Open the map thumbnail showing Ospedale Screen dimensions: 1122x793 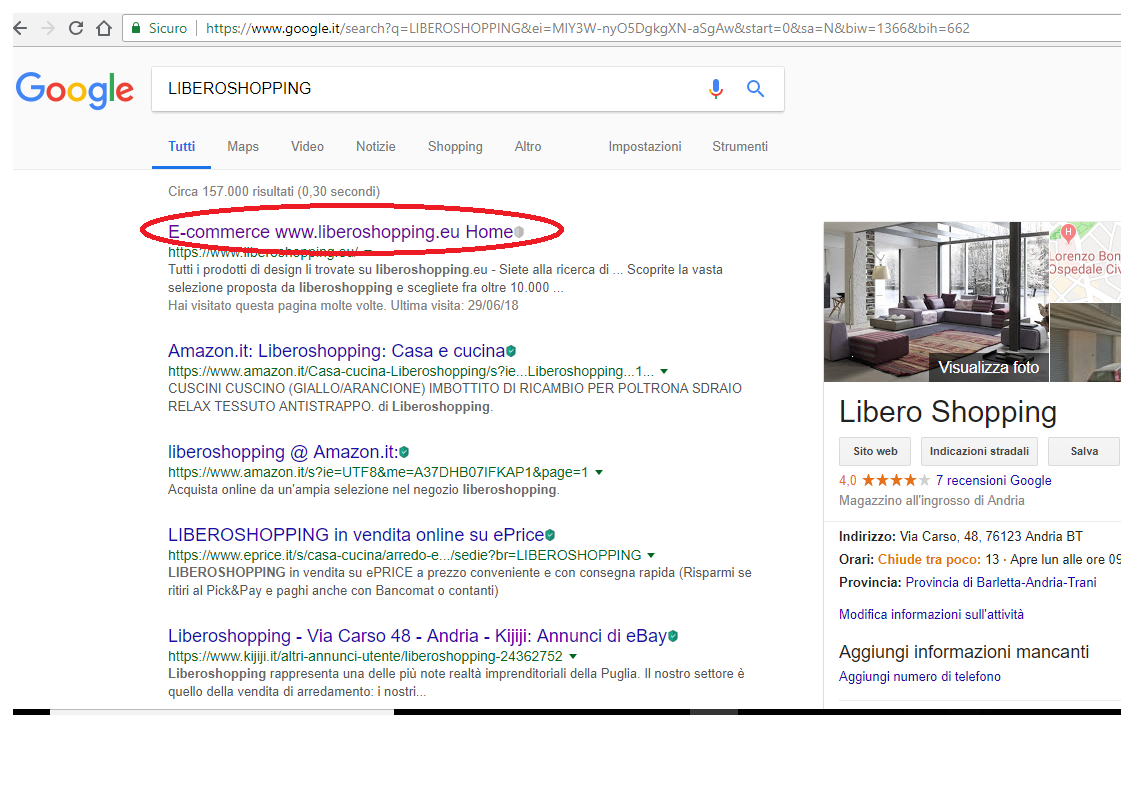pyautogui.click(x=1086, y=261)
